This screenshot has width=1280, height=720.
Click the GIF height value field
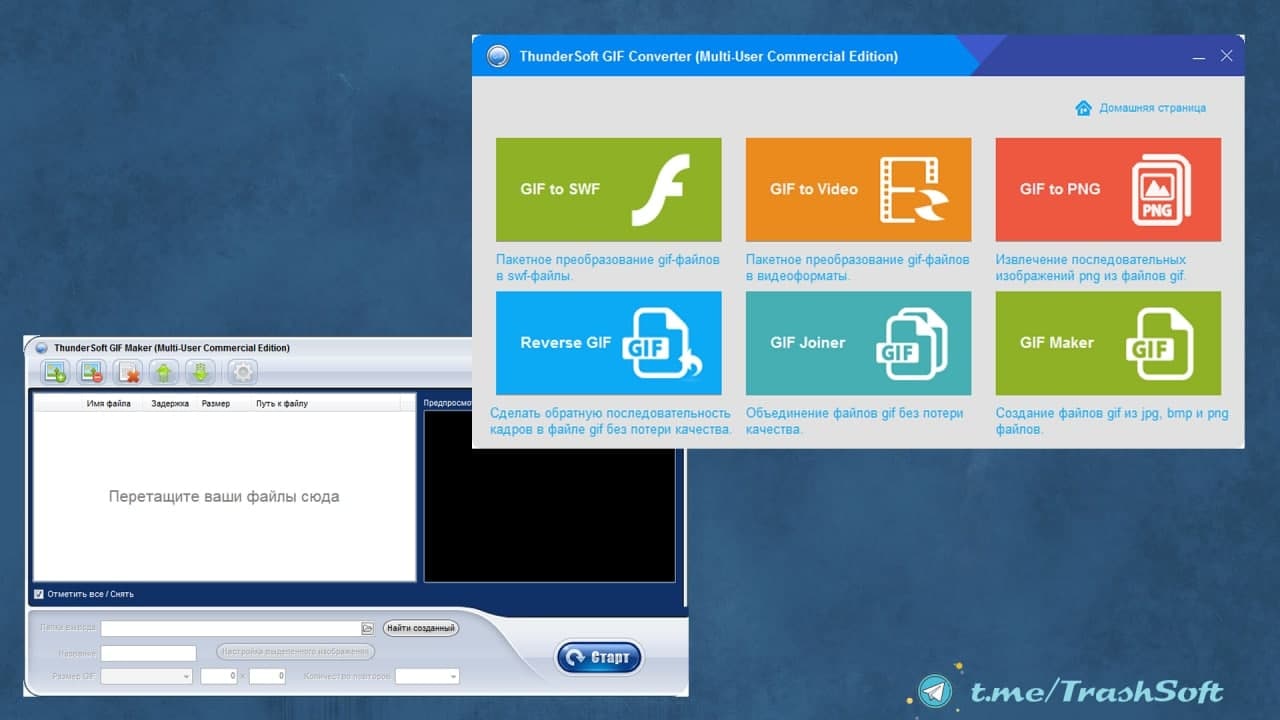[x=267, y=677]
